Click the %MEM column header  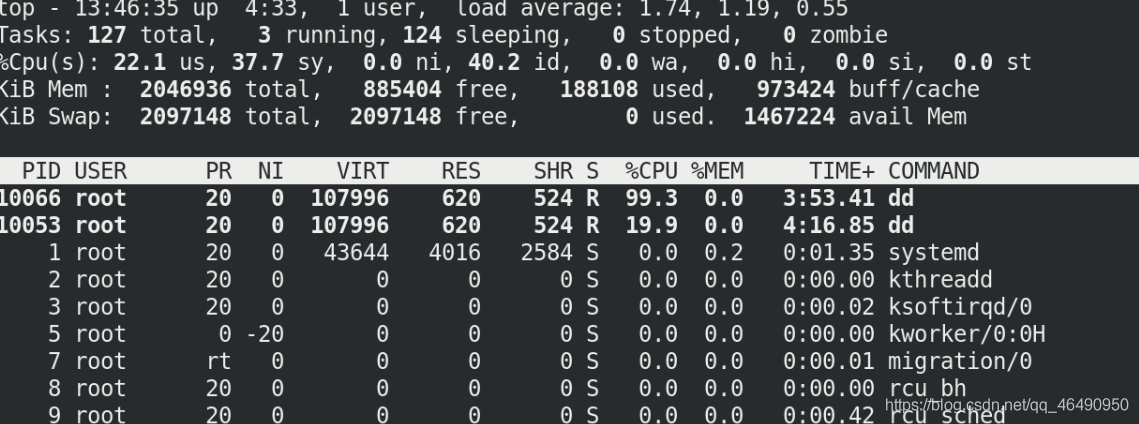[x=717, y=171]
